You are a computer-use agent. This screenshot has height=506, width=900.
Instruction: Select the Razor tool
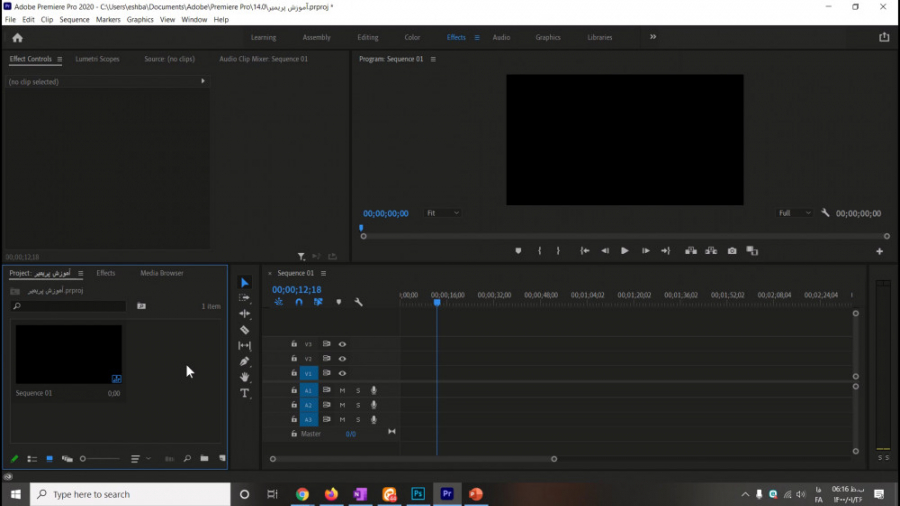(245, 329)
